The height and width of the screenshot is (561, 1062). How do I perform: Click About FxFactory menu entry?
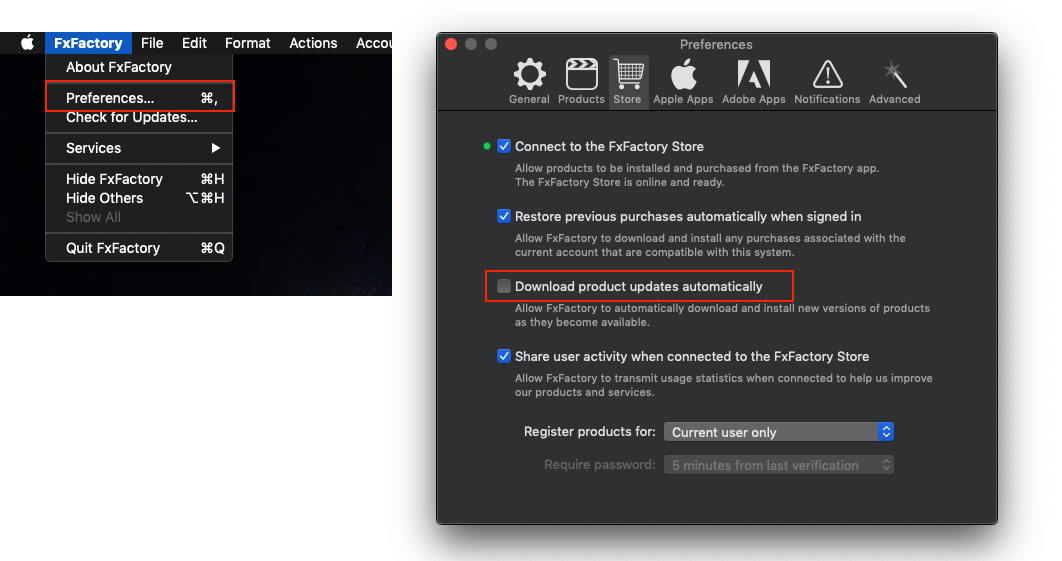click(x=118, y=67)
